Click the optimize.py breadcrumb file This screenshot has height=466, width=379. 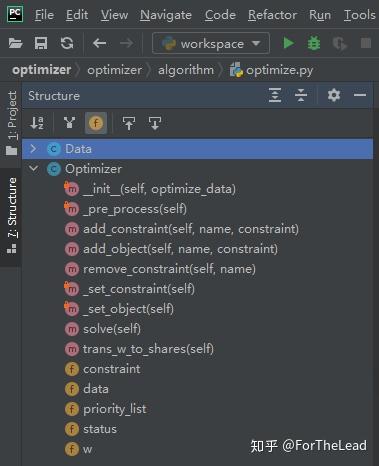pyautogui.click(x=271, y=70)
